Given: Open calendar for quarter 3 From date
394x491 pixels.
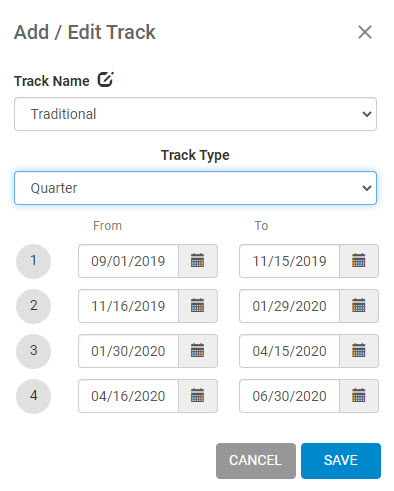Looking at the screenshot, I should click(198, 351).
